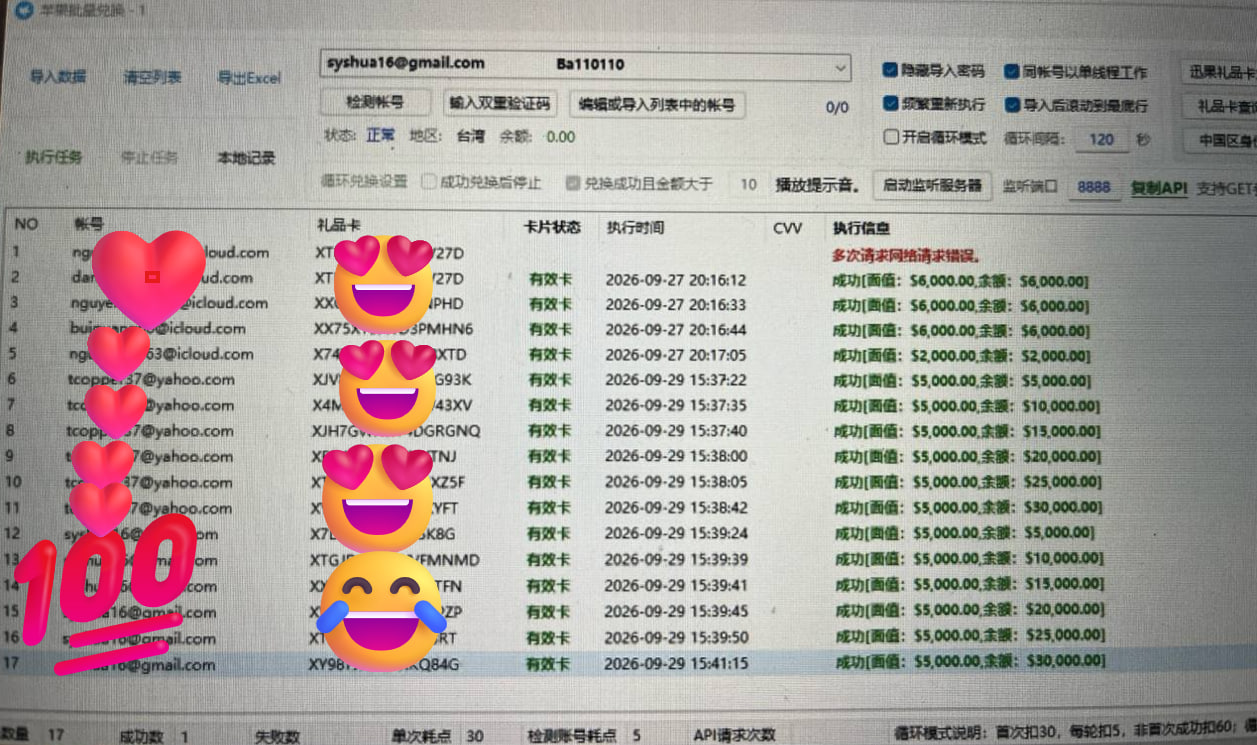Select time cell 2026-09-29 15:39:39
The width and height of the screenshot is (1257, 745).
coord(675,559)
